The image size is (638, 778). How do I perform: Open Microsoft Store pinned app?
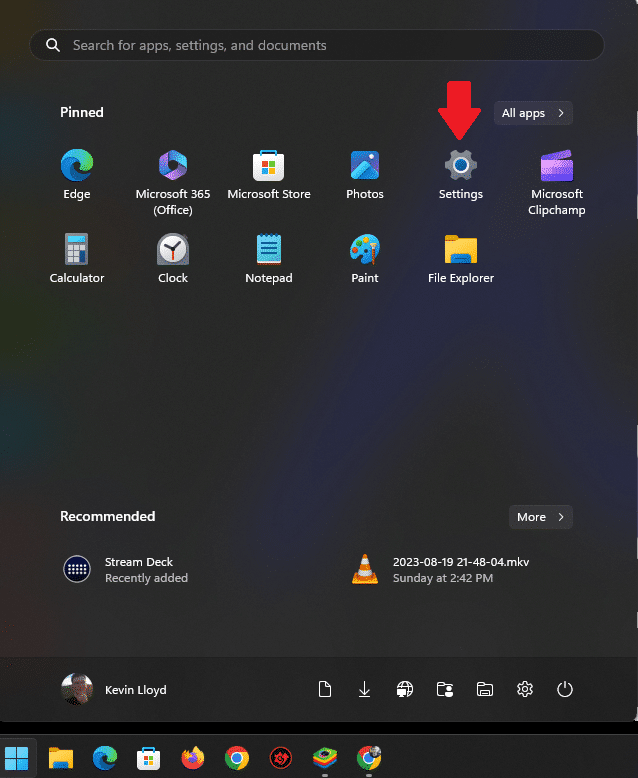pos(269,175)
